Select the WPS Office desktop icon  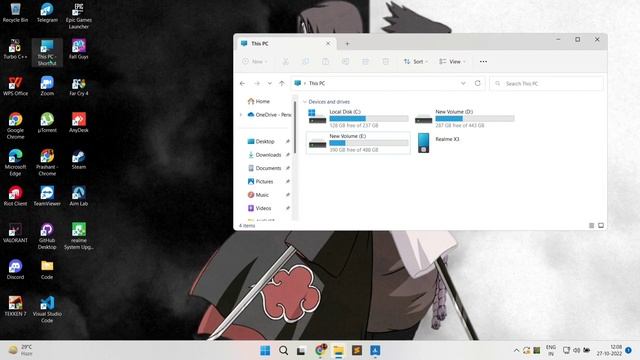15,86
